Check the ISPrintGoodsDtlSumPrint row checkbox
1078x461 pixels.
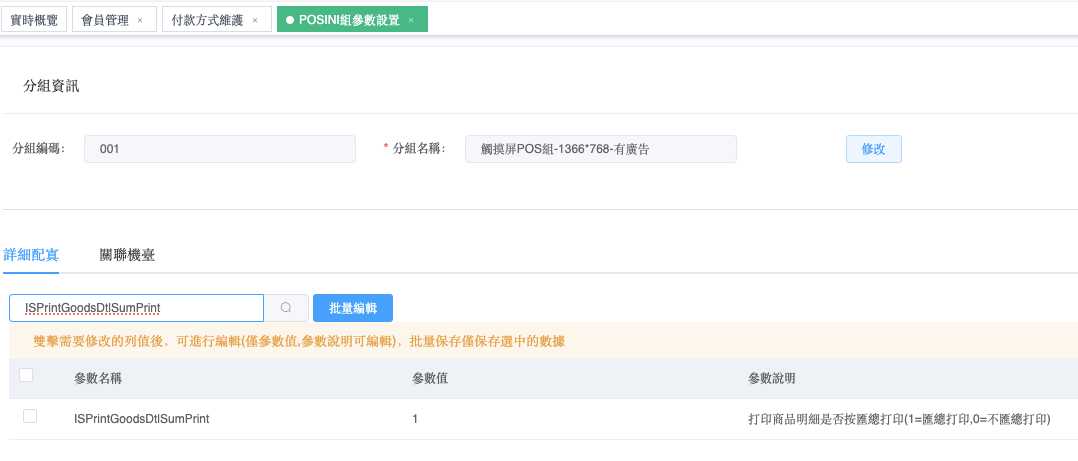[x=30, y=416]
